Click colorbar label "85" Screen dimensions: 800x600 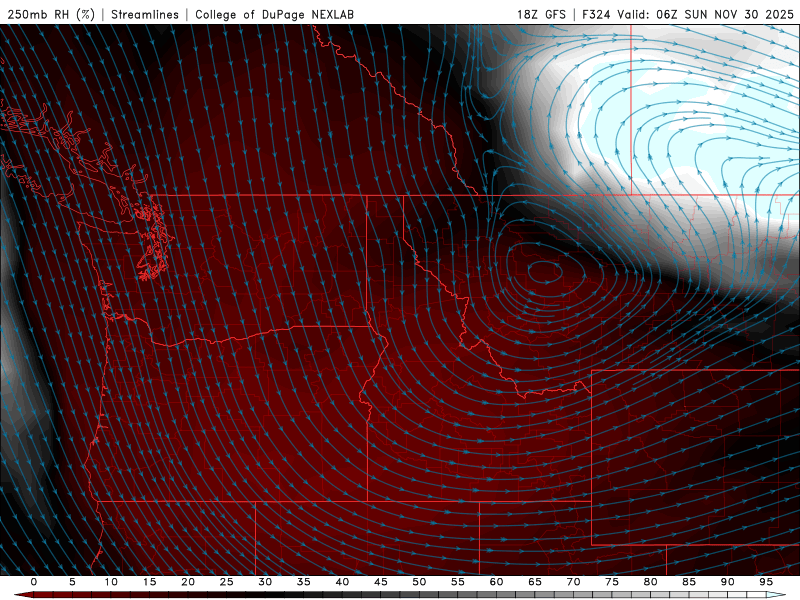(x=689, y=582)
